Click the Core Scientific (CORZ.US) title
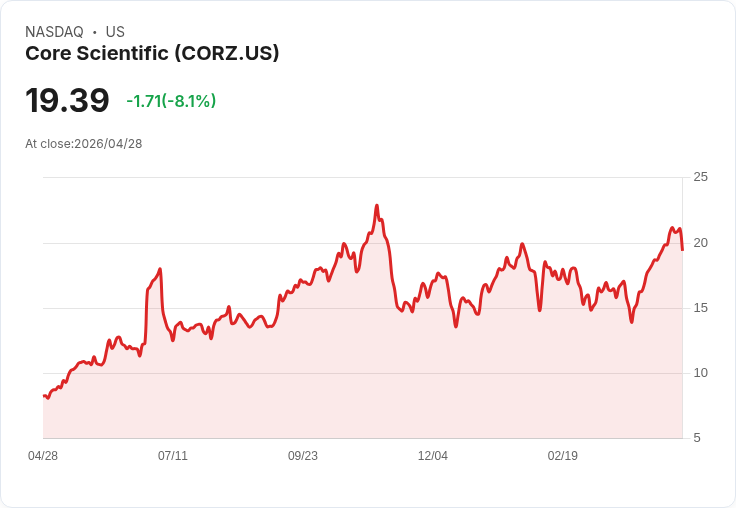Image resolution: width=736 pixels, height=508 pixels. coord(152,53)
